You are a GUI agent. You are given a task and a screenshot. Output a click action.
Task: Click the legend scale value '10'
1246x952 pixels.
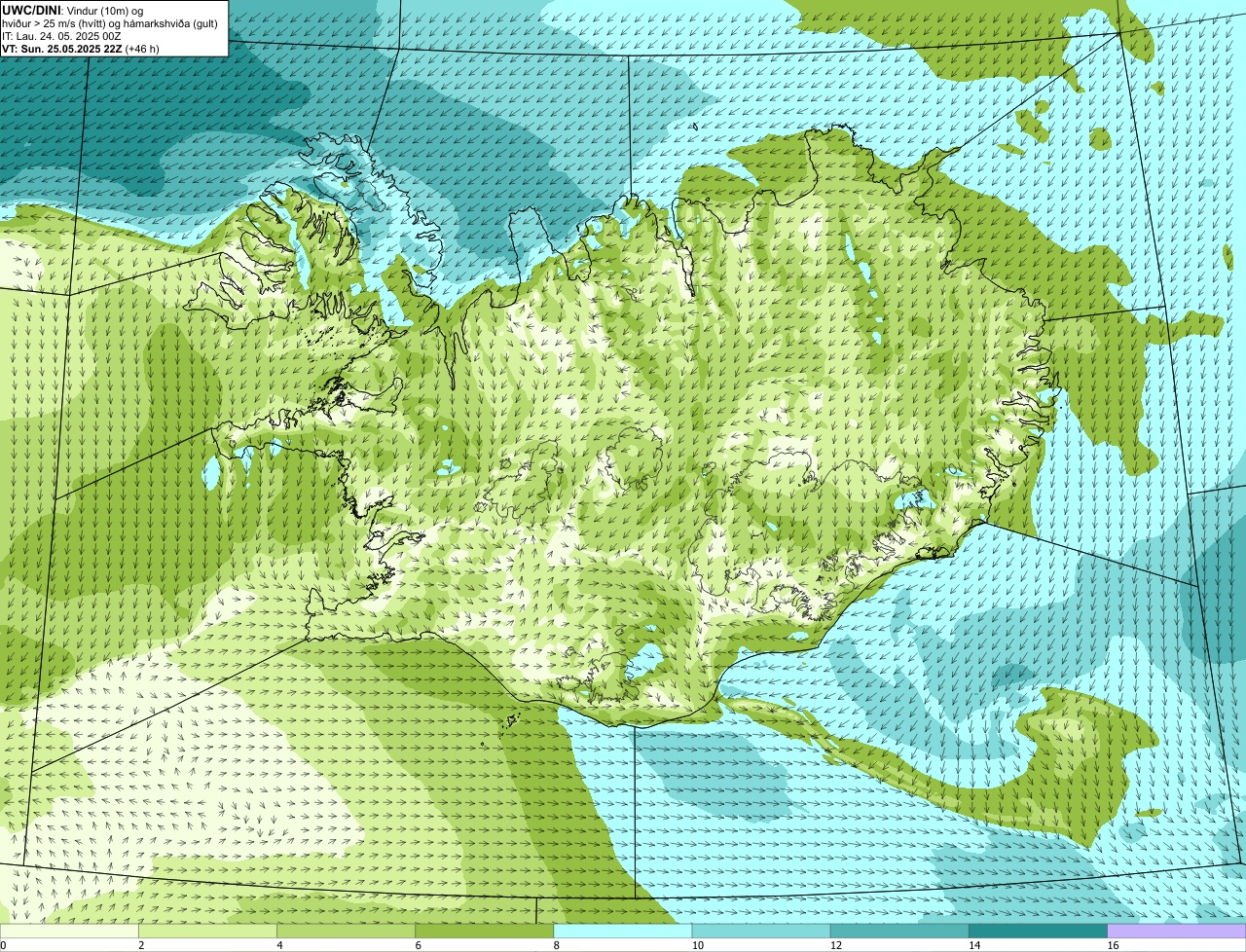pyautogui.click(x=697, y=945)
